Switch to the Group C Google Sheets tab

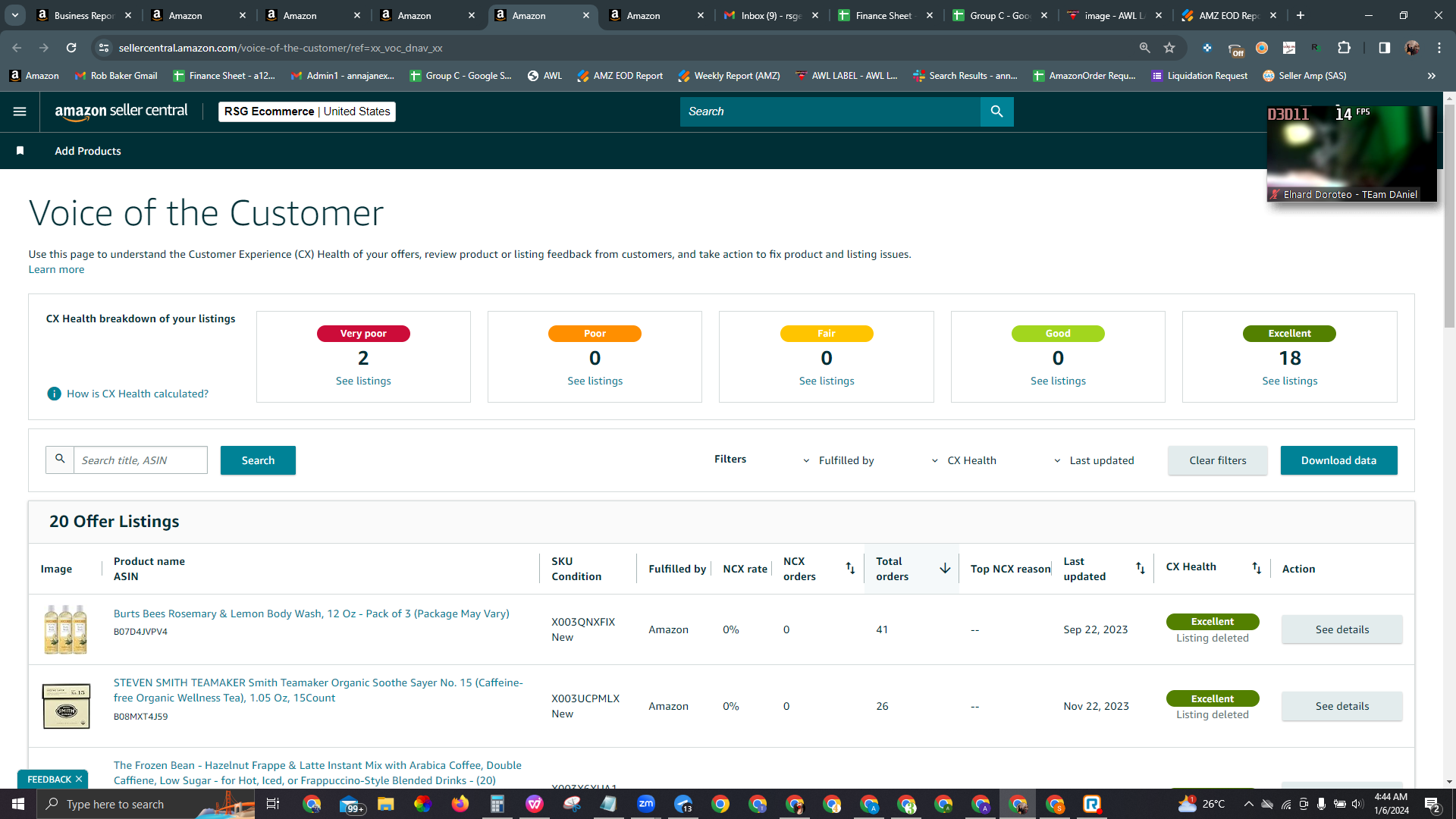pyautogui.click(x=1000, y=15)
